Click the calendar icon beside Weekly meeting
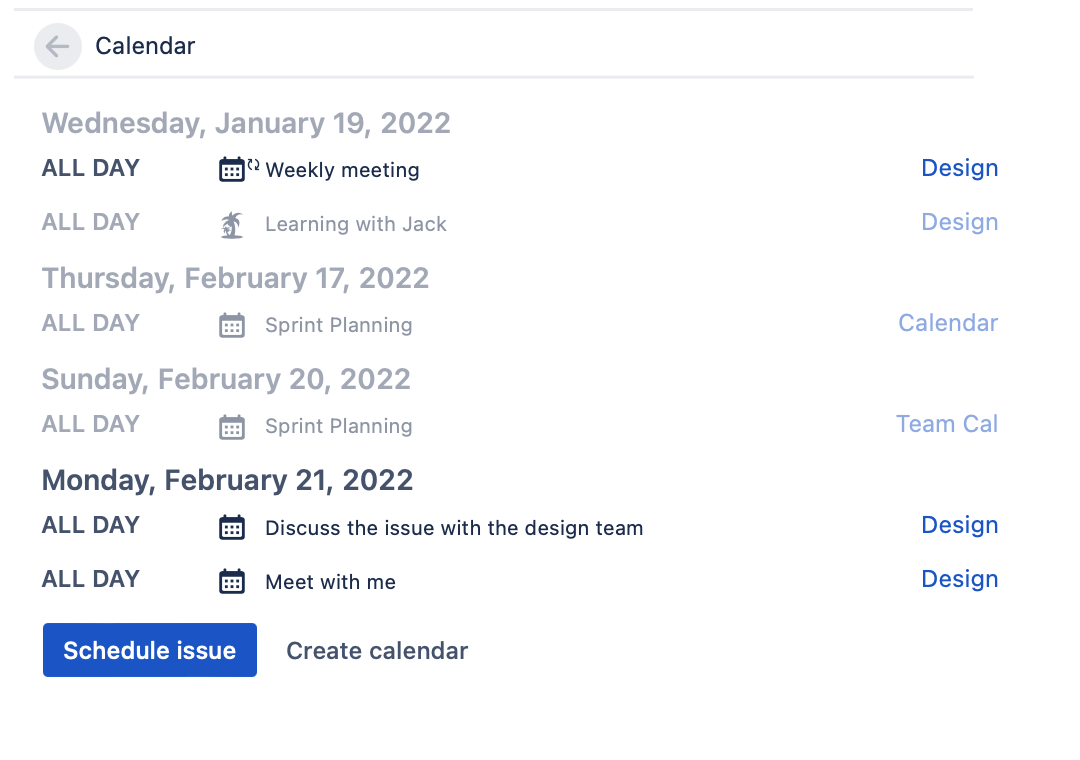Screen dimensions: 1080x760 tap(232, 169)
